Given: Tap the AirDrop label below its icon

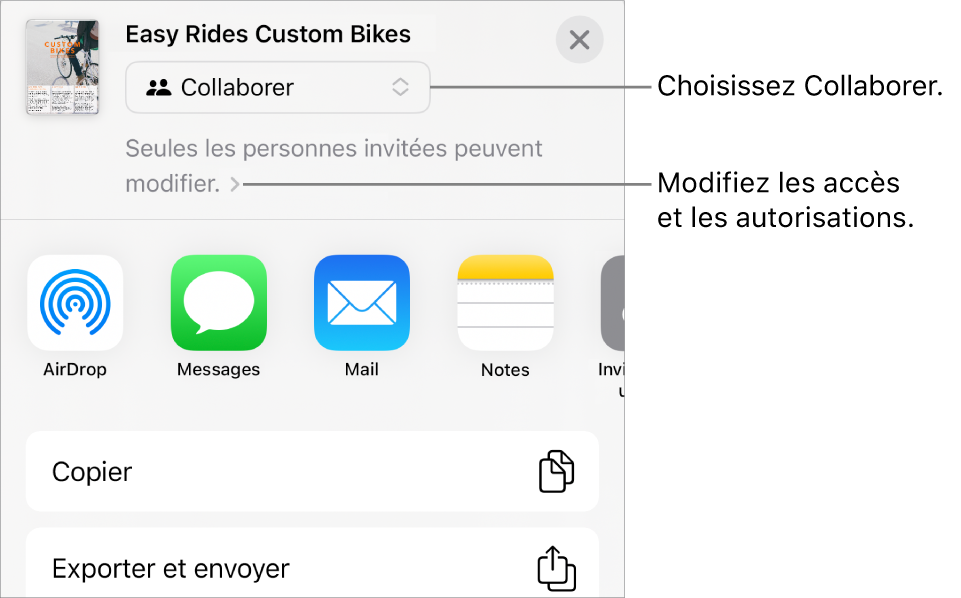Looking at the screenshot, I should click(75, 369).
